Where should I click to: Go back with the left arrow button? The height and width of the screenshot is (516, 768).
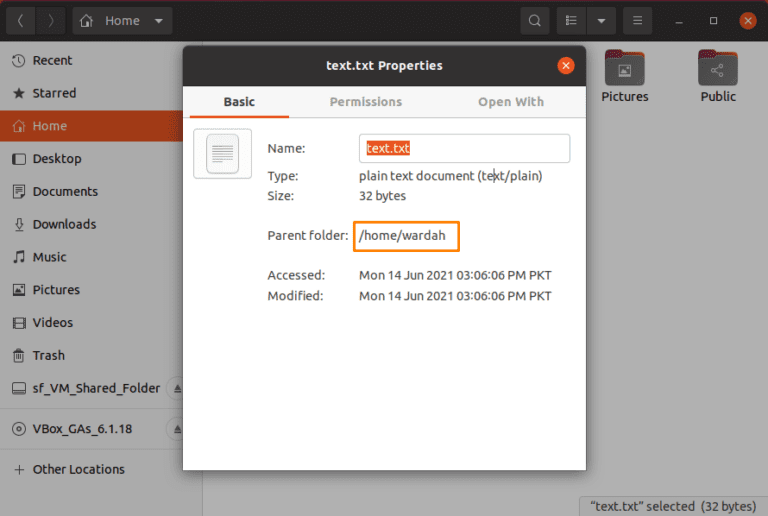[21, 21]
